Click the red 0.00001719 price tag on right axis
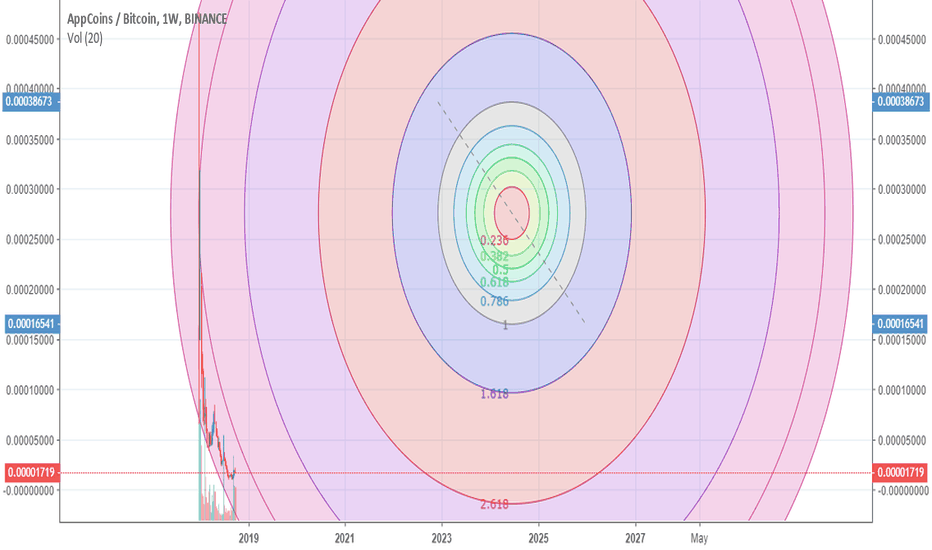 tap(902, 473)
